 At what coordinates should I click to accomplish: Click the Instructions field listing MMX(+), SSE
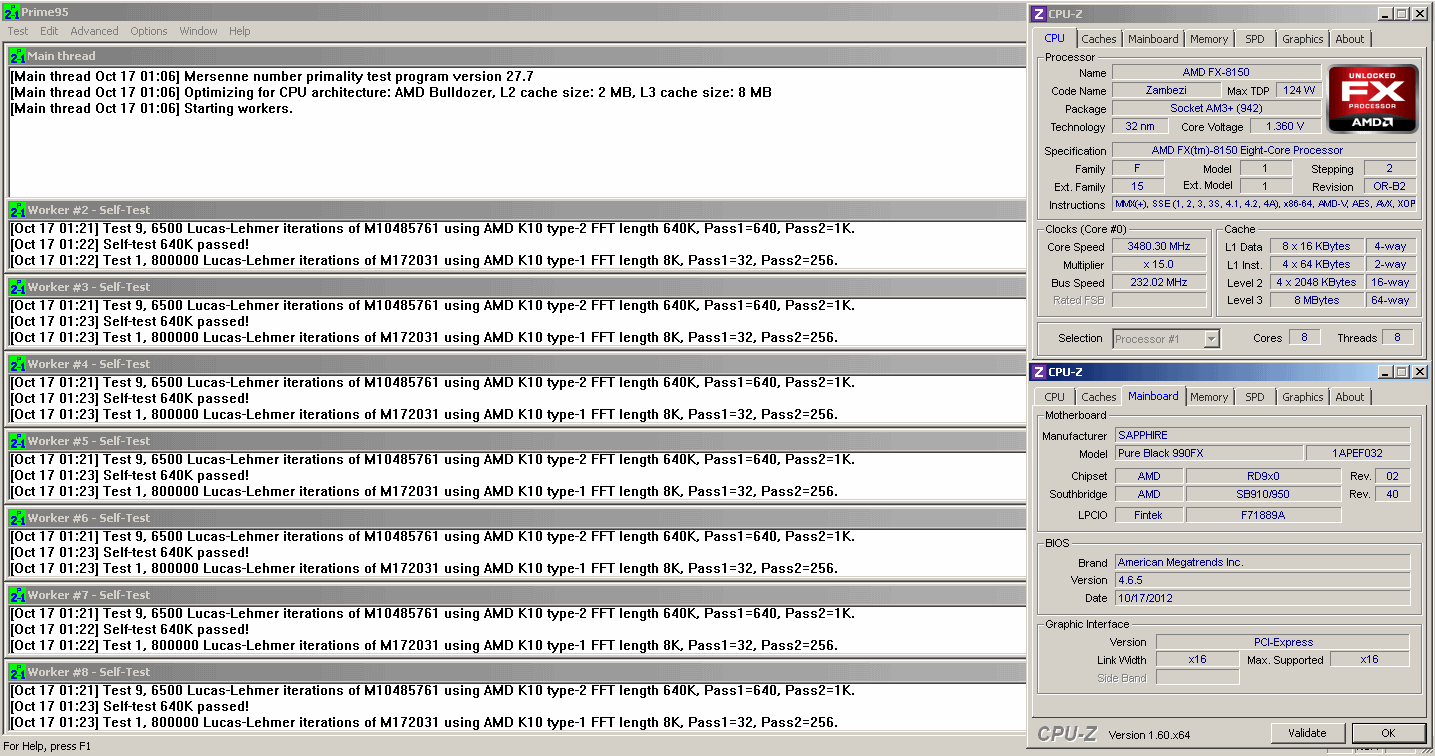point(1264,204)
